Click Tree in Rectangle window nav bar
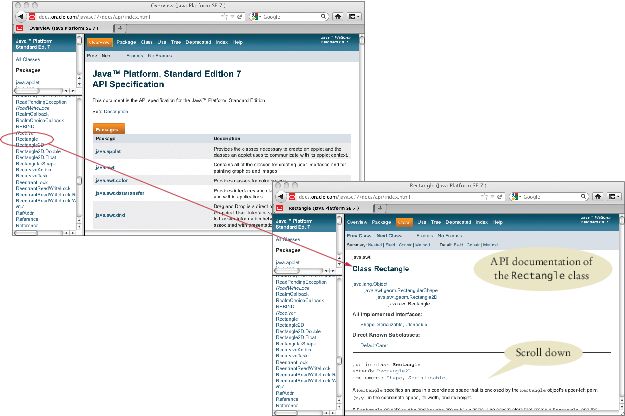Screen dimensions: 625x416 click(436, 222)
